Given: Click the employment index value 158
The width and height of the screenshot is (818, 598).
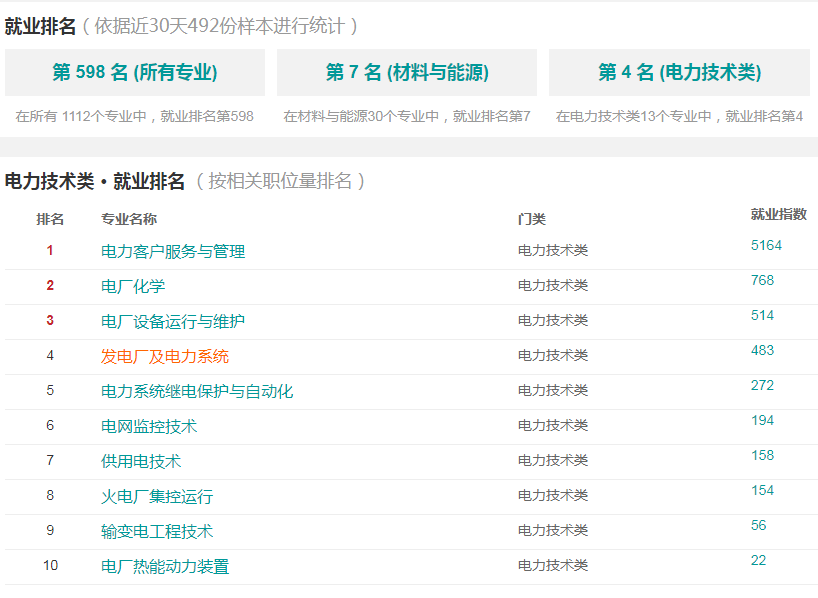Looking at the screenshot, I should 762,455.
